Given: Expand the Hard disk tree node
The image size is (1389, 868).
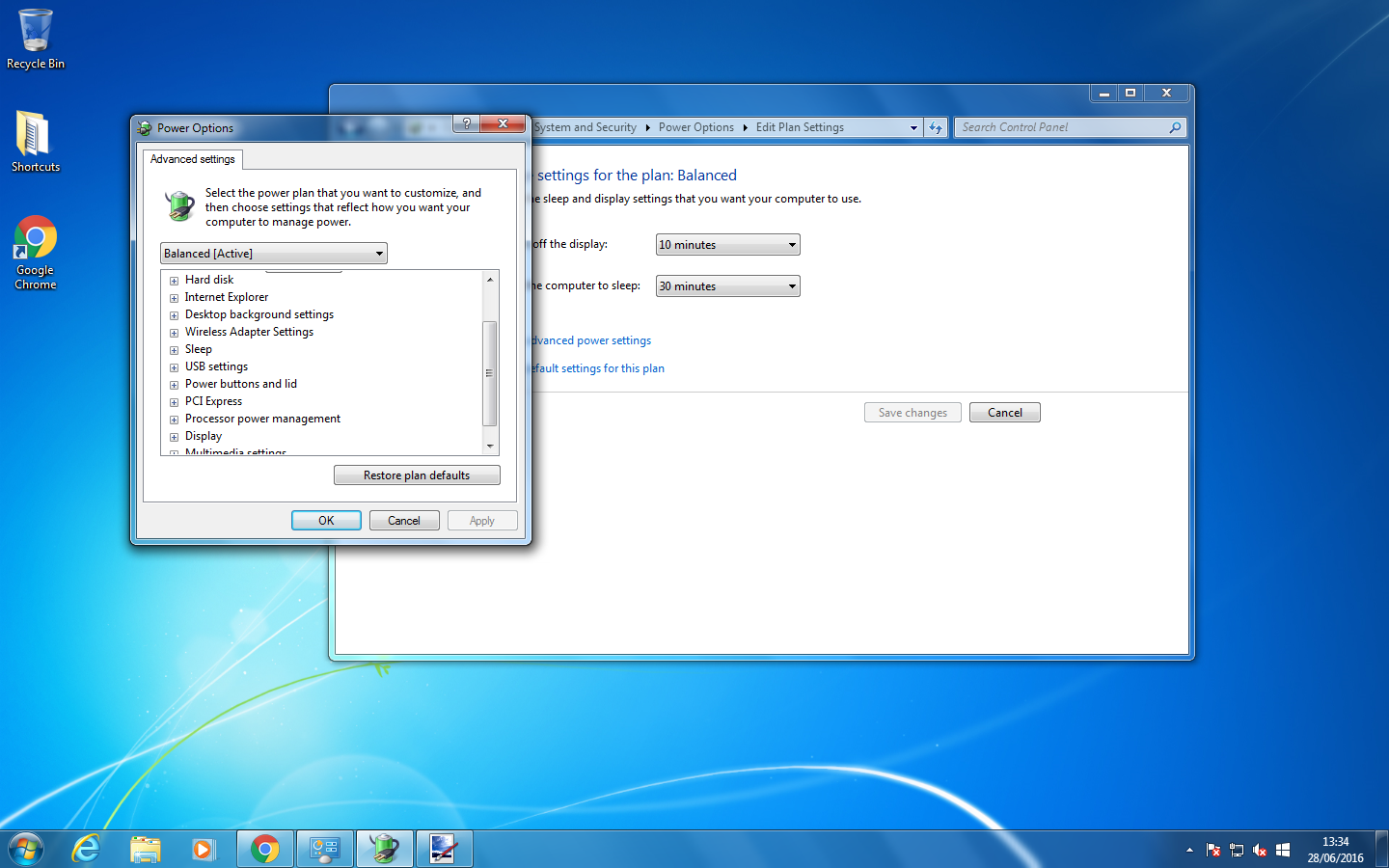Looking at the screenshot, I should [x=175, y=281].
